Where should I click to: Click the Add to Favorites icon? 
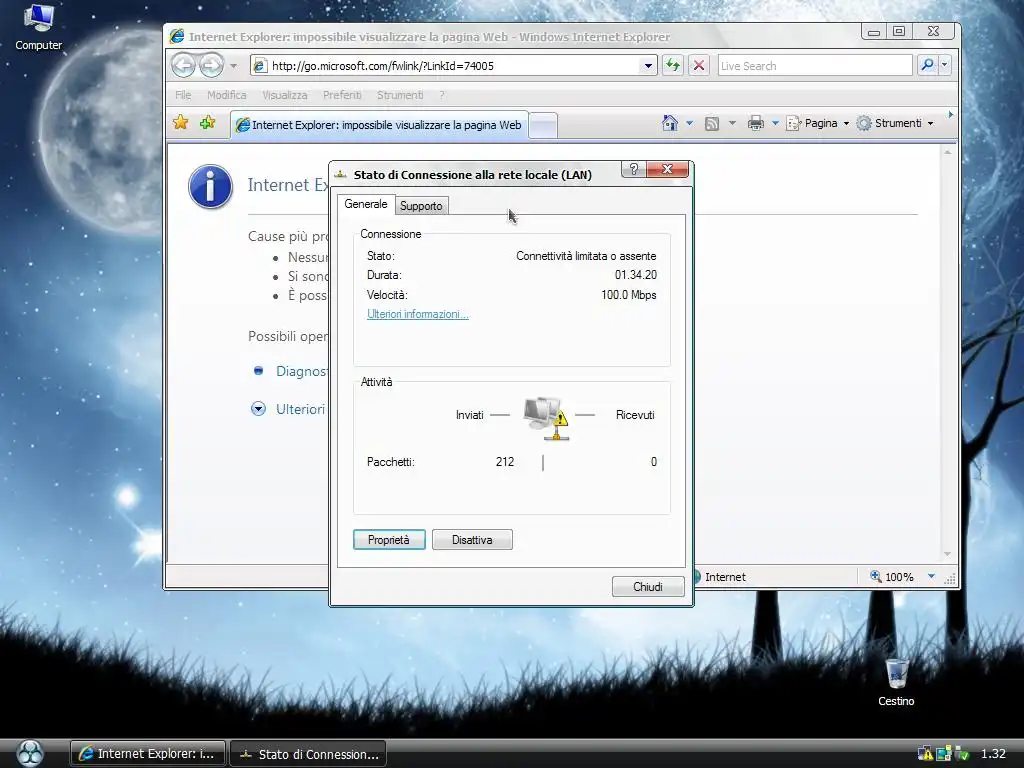coord(208,123)
